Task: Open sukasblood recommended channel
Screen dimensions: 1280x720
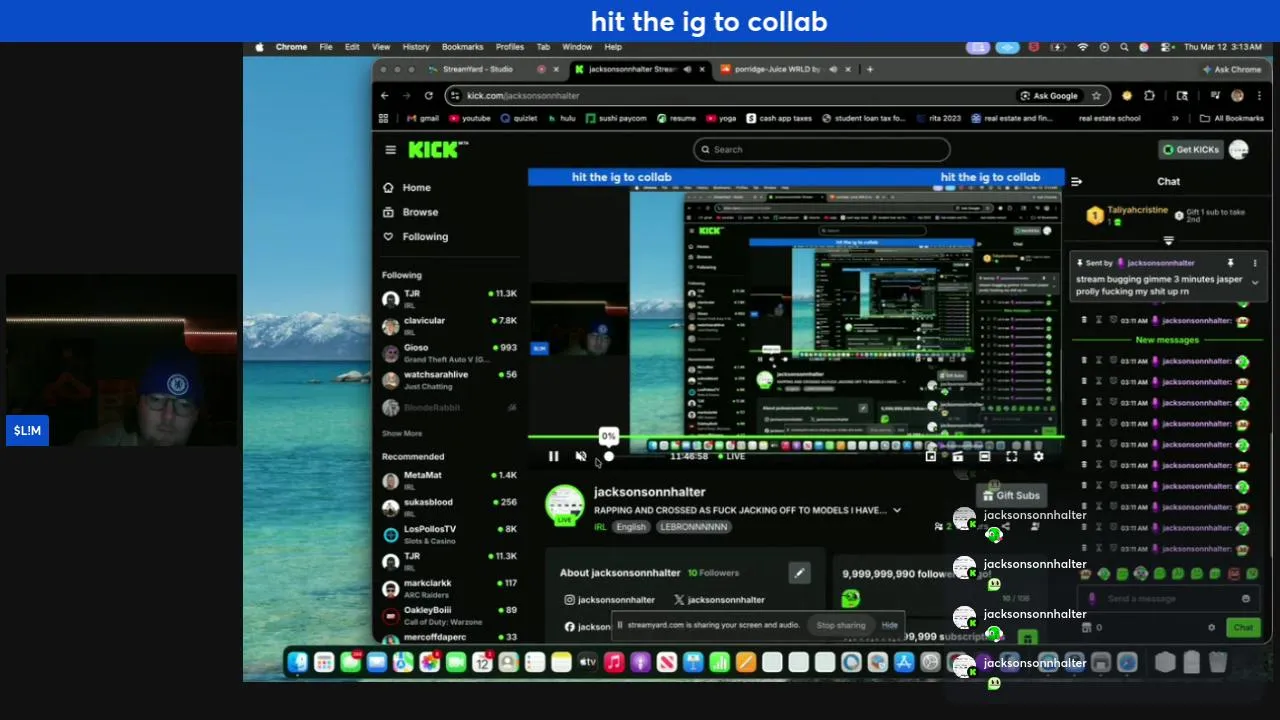Action: pyautogui.click(x=449, y=507)
